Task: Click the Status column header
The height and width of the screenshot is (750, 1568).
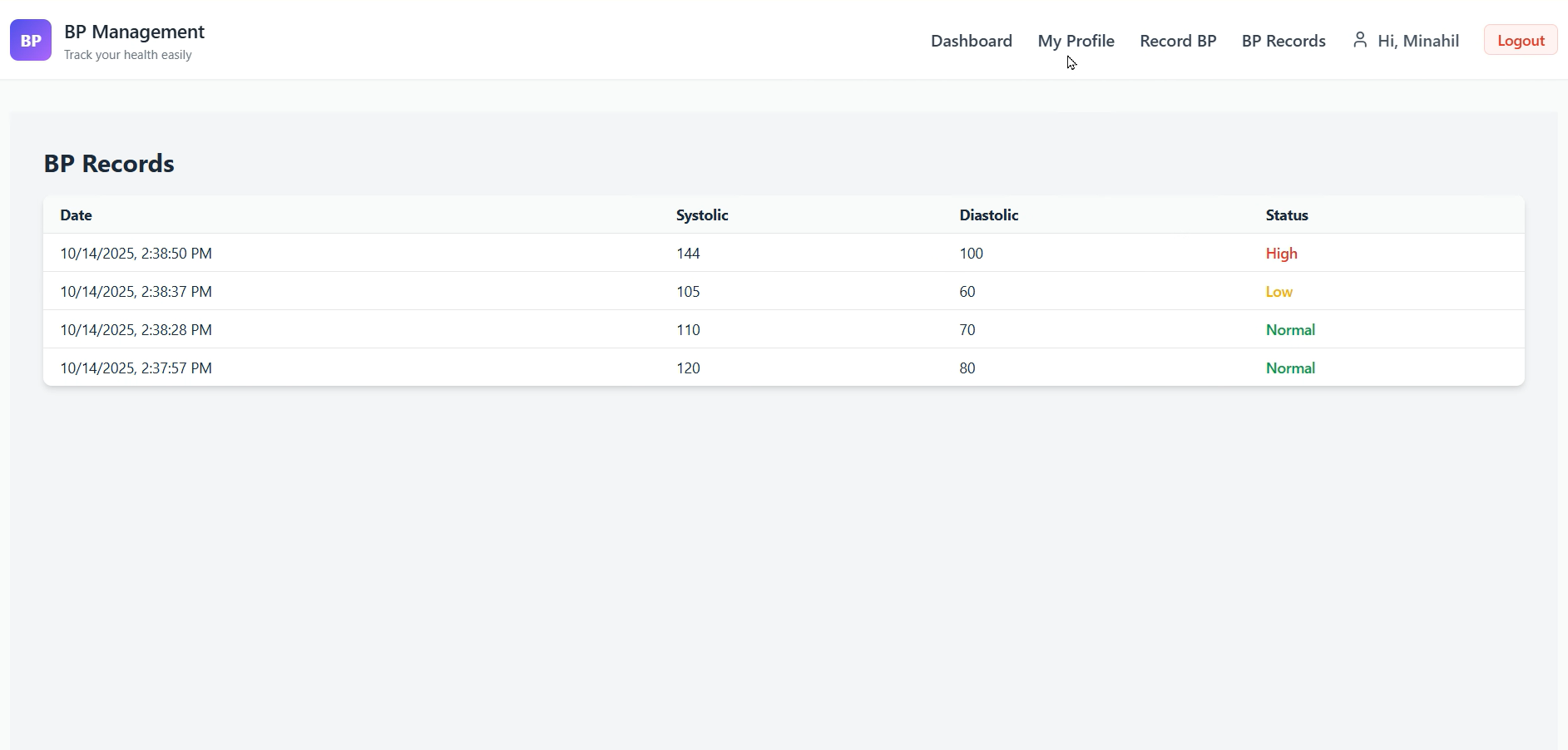Action: pos(1286,215)
